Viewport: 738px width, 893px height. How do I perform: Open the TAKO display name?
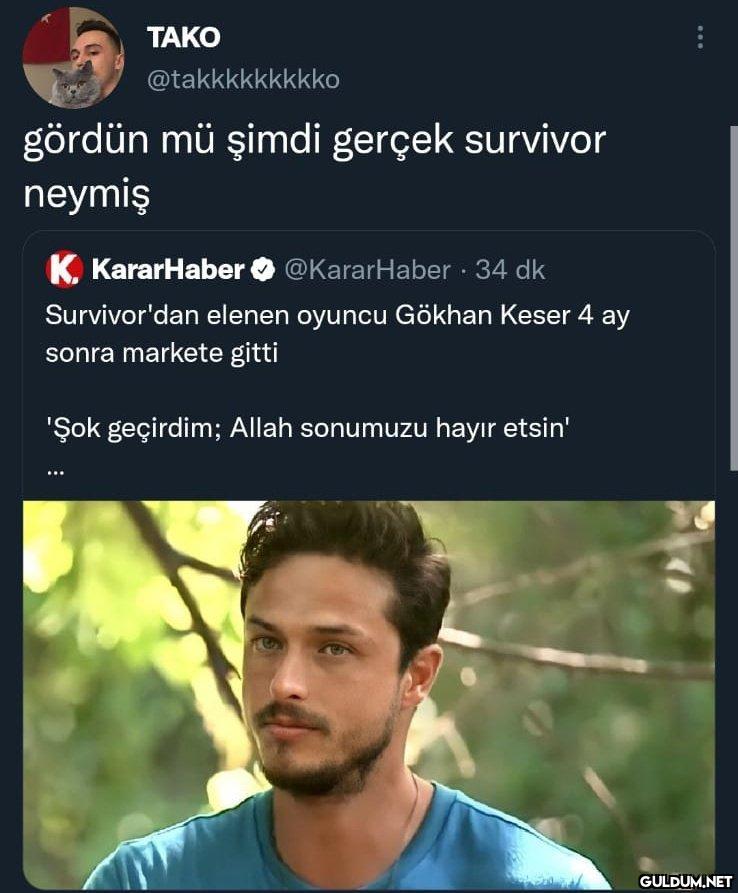(x=183, y=38)
